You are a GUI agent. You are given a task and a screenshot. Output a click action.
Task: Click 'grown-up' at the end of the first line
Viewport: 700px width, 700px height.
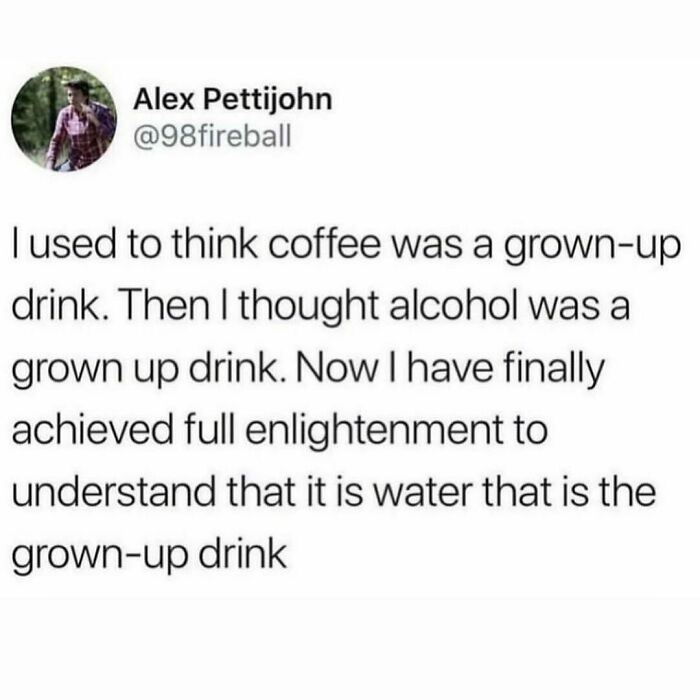598,249
